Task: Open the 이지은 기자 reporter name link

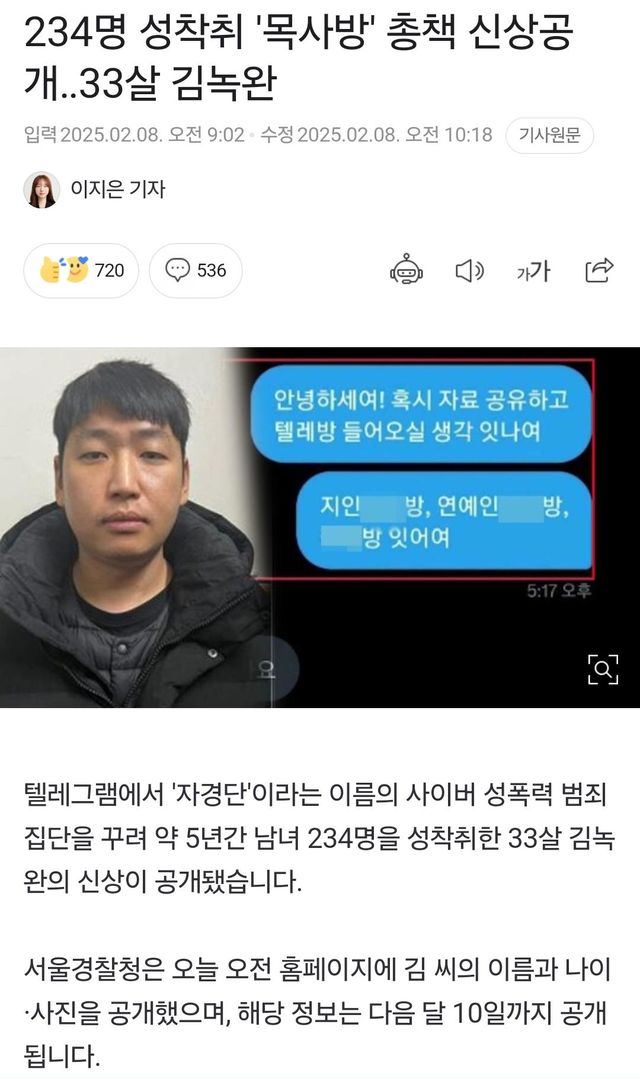Action: [118, 189]
